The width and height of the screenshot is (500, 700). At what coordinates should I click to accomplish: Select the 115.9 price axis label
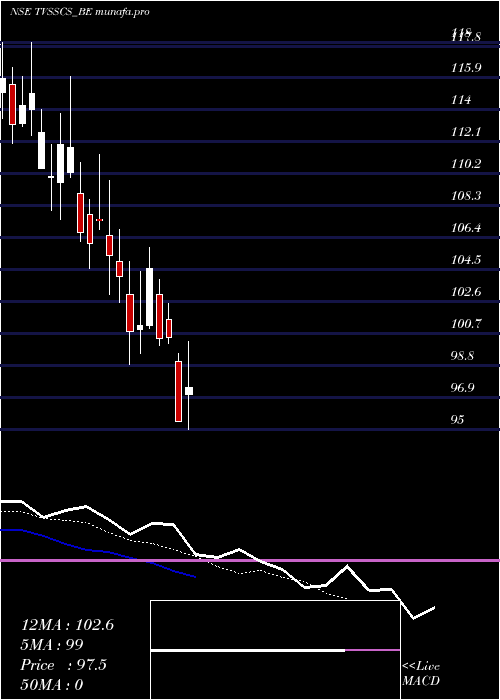coord(466,68)
